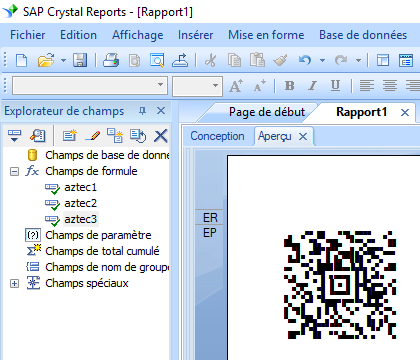Viewport: 420px width, 360px height.
Task: Click the Report Explorer toolbar icon
Action: click(406, 61)
